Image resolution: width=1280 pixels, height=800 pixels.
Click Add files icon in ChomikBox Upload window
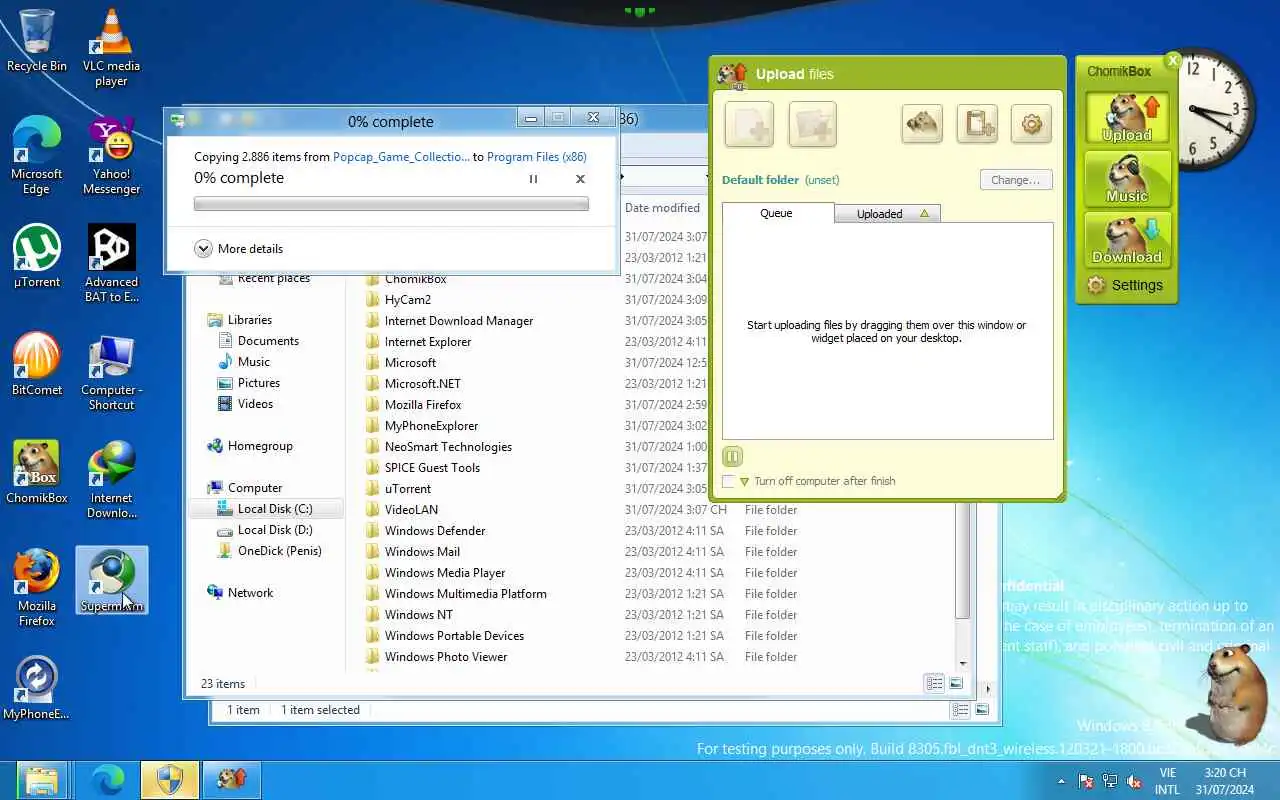[x=747, y=125]
